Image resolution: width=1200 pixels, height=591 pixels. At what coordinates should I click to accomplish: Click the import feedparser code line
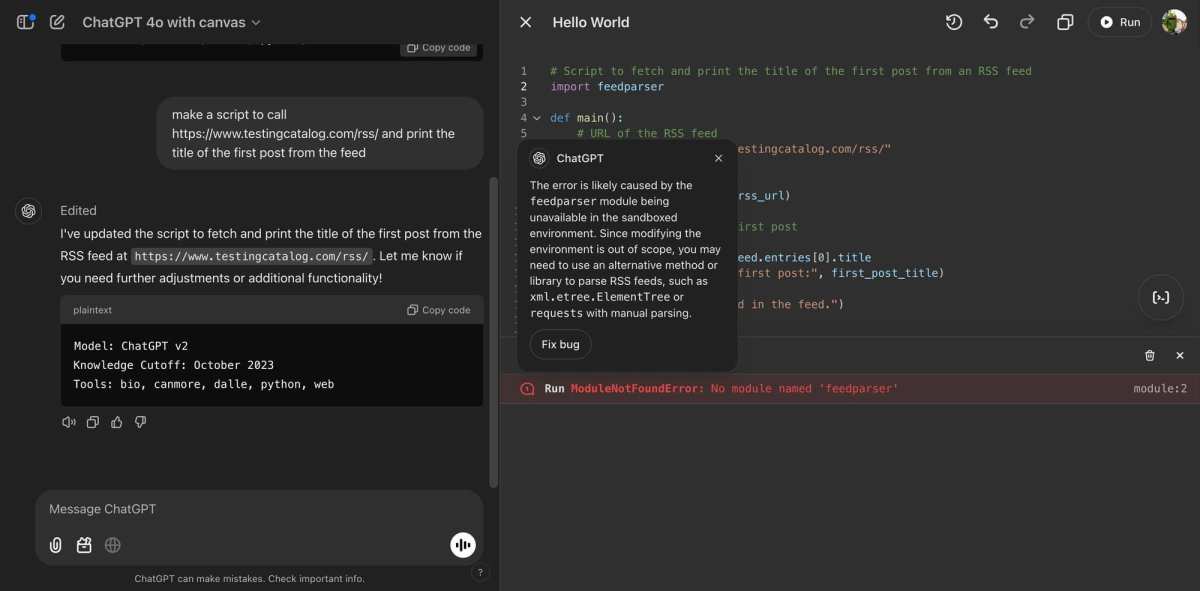click(x=607, y=86)
